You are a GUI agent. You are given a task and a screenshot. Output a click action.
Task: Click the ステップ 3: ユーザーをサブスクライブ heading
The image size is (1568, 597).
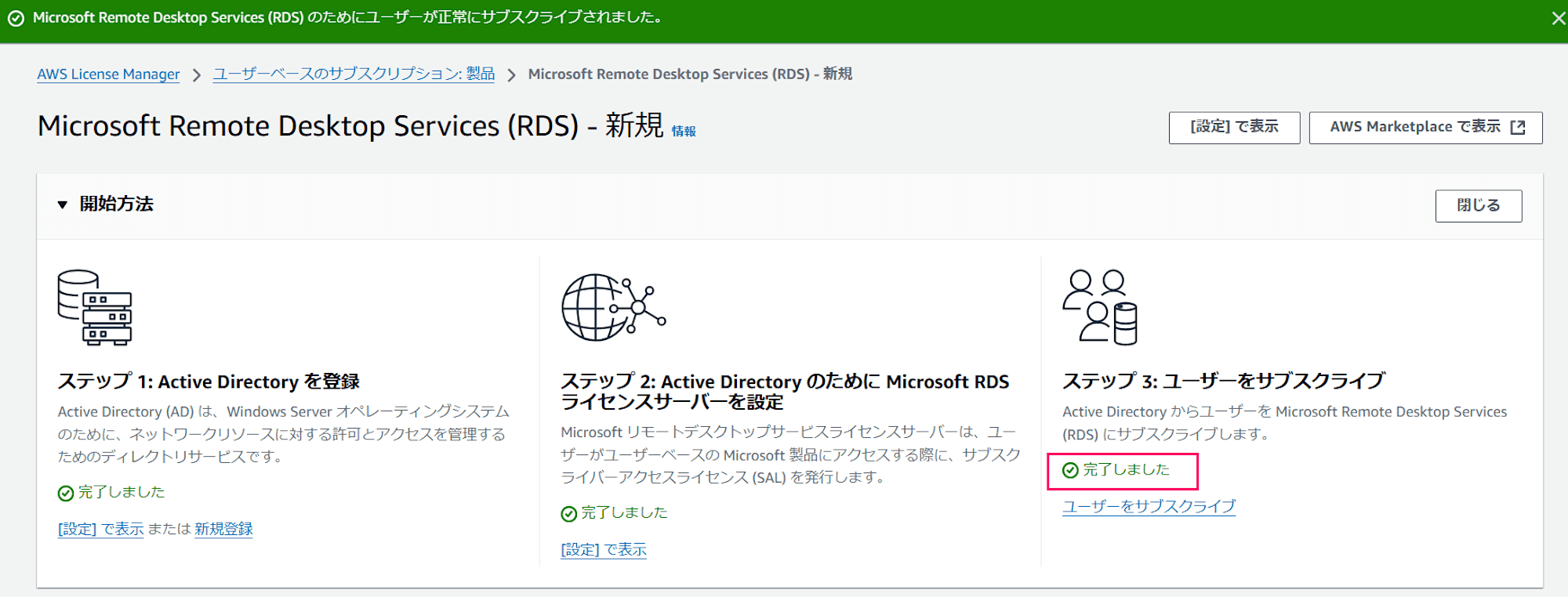pos(1224,382)
